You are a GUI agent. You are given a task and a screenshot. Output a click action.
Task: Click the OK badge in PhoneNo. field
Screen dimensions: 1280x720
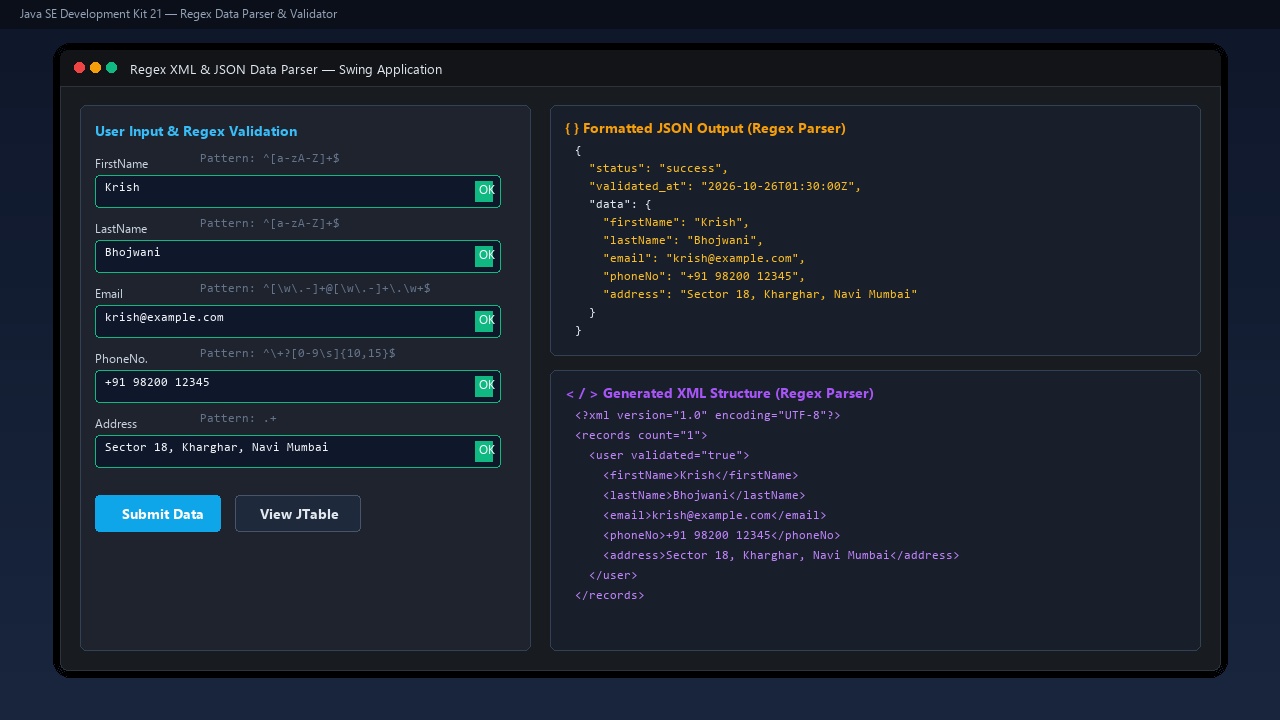(x=484, y=386)
